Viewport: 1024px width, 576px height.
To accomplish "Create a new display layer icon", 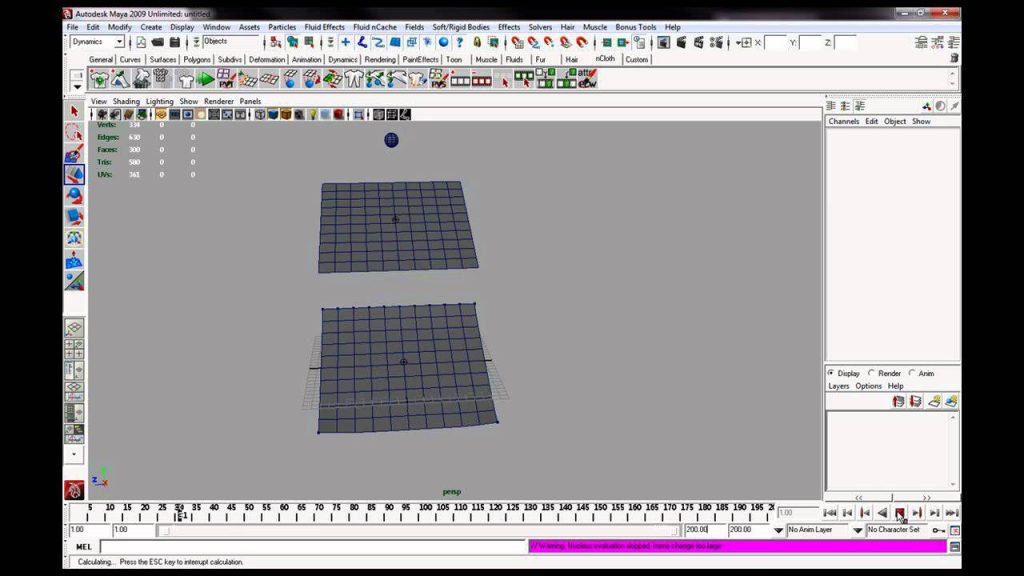I will click(934, 401).
